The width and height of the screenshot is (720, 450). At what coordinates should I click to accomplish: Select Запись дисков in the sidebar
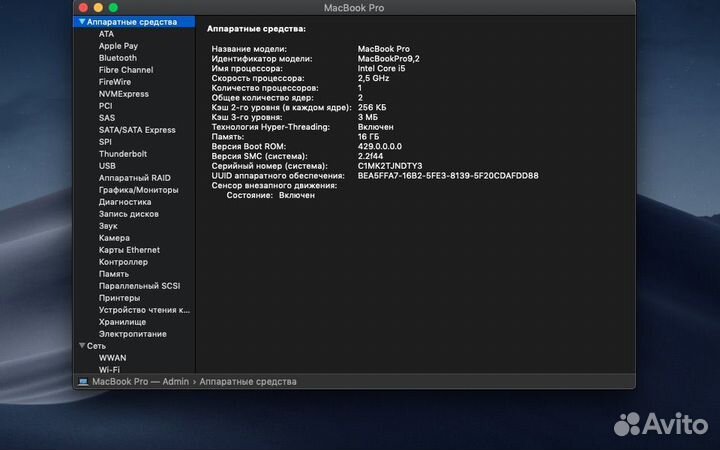pos(129,214)
